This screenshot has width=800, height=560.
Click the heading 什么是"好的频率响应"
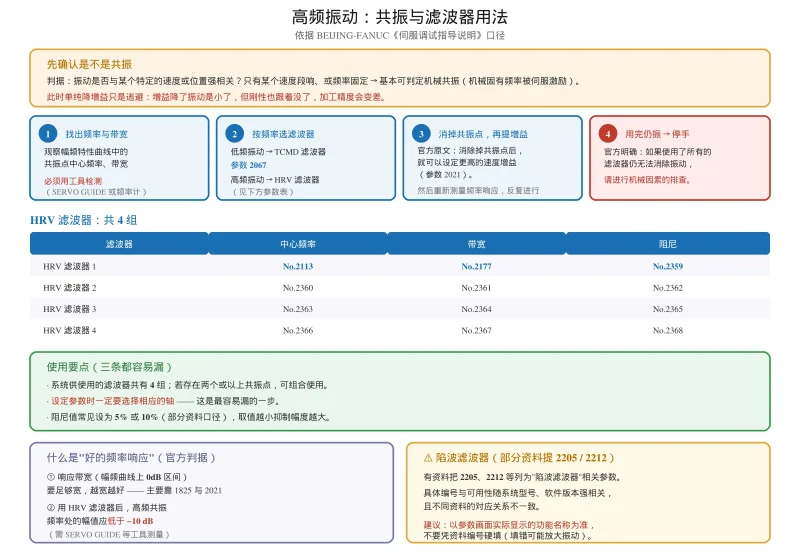tap(100, 457)
